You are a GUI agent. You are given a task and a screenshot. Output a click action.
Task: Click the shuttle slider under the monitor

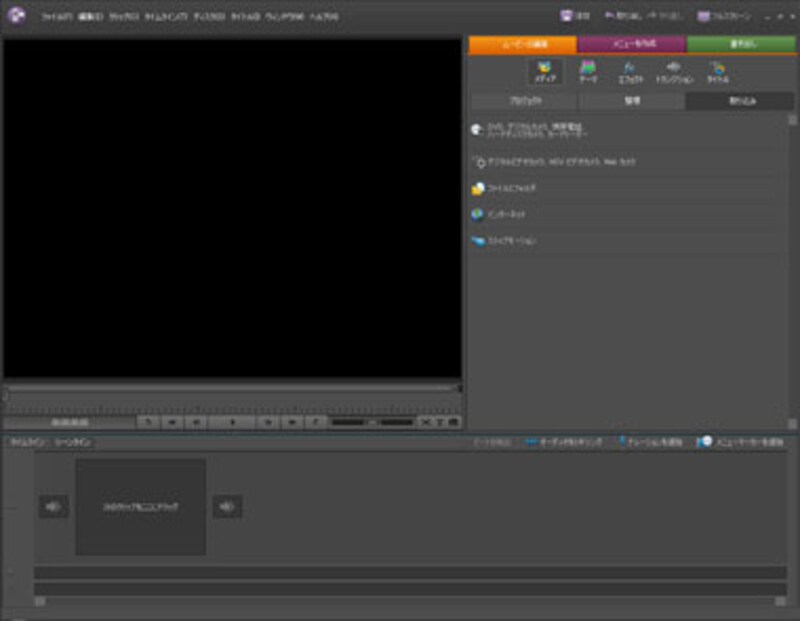(x=371, y=423)
